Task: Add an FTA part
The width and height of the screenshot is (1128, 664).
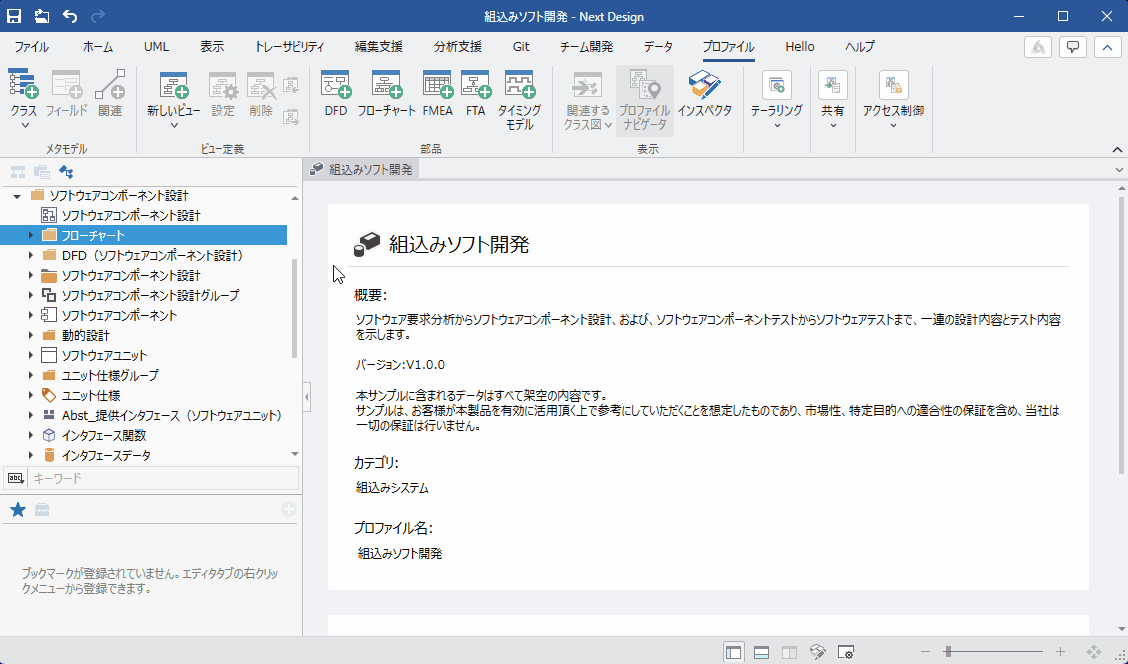Action: tap(476, 94)
